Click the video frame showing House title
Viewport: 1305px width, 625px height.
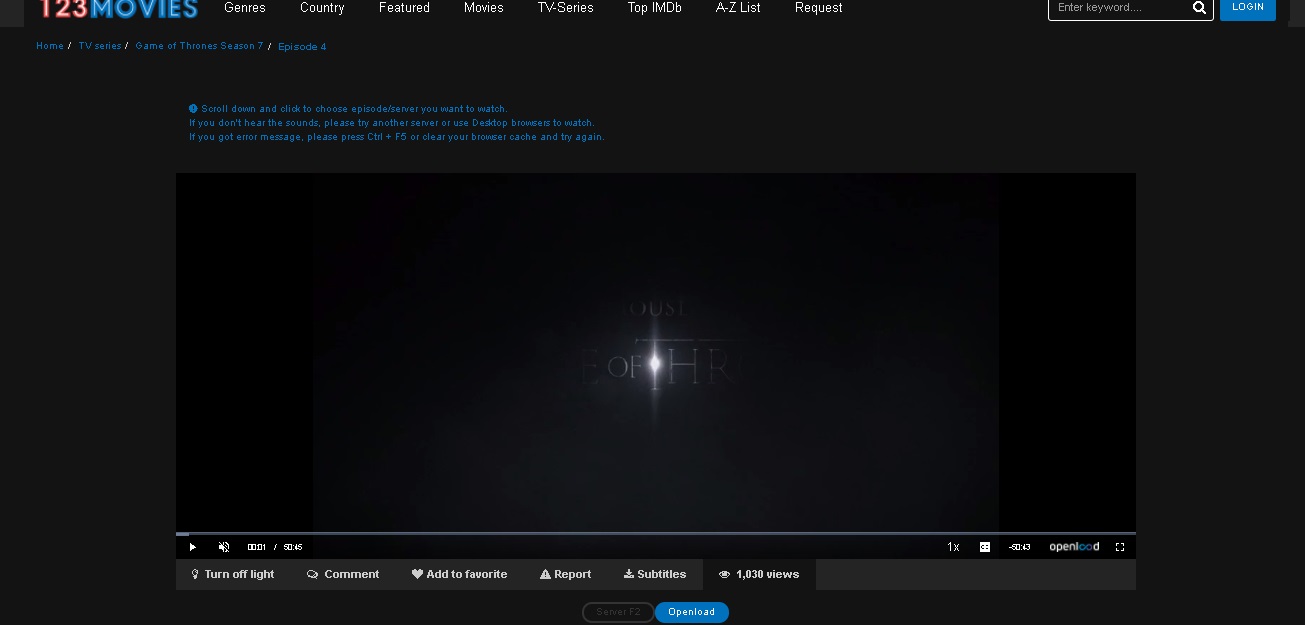(656, 352)
